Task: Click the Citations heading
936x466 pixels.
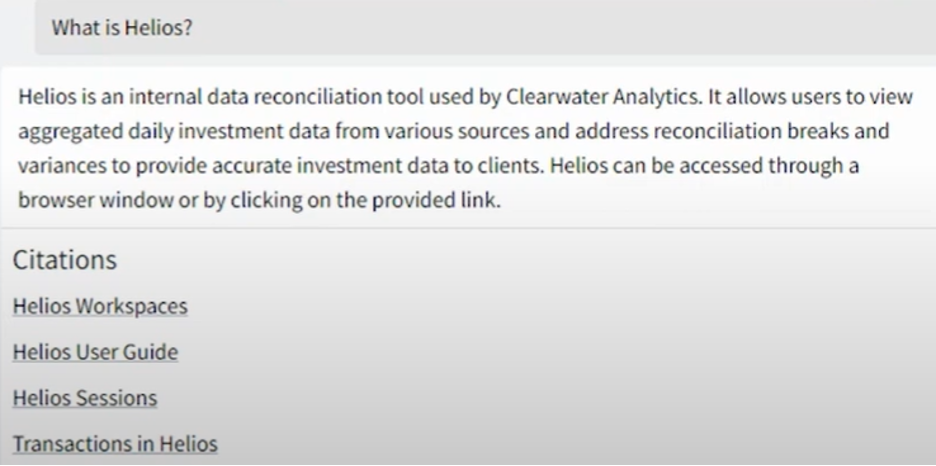Action: tap(65, 260)
